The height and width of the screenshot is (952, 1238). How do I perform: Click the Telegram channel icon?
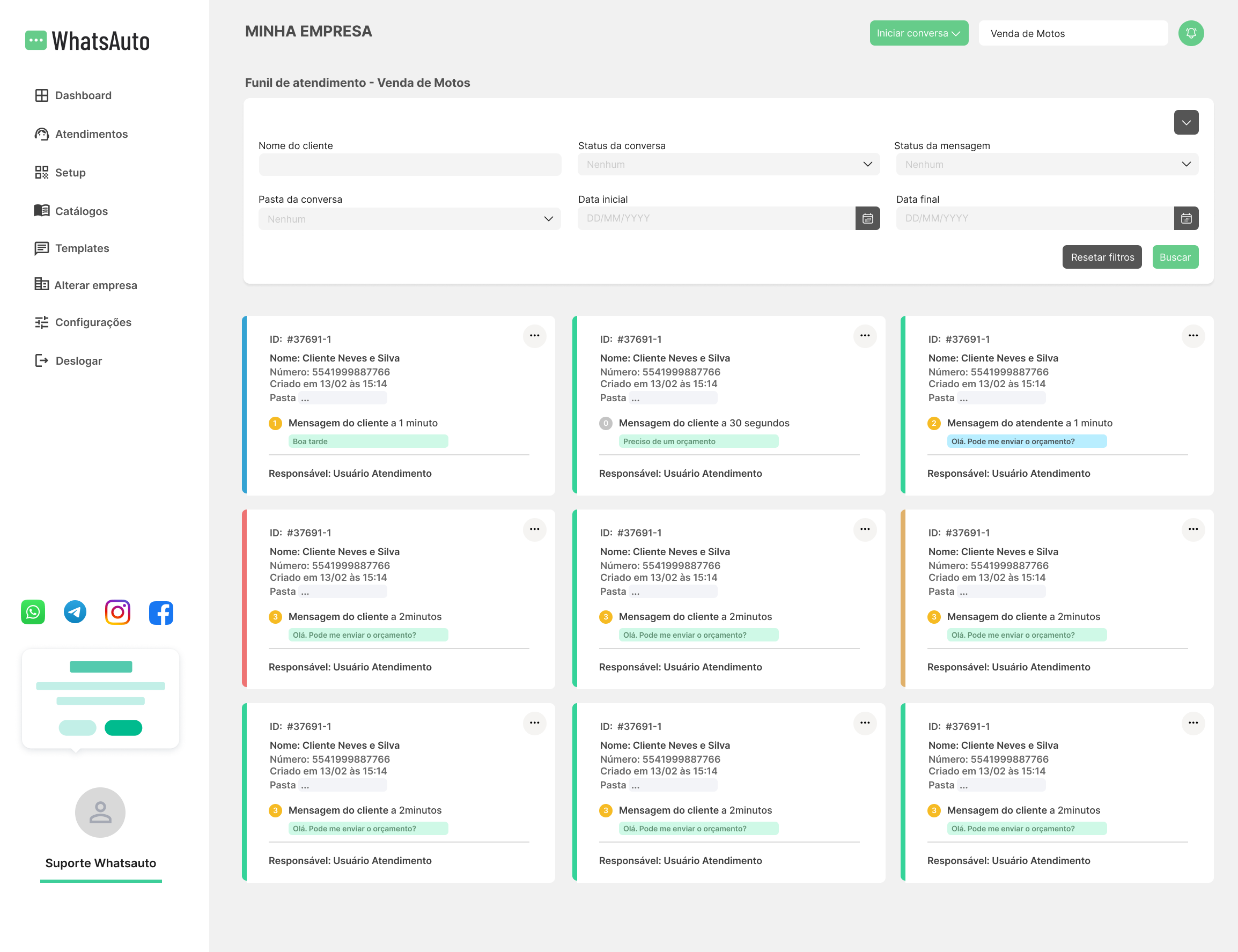75,612
